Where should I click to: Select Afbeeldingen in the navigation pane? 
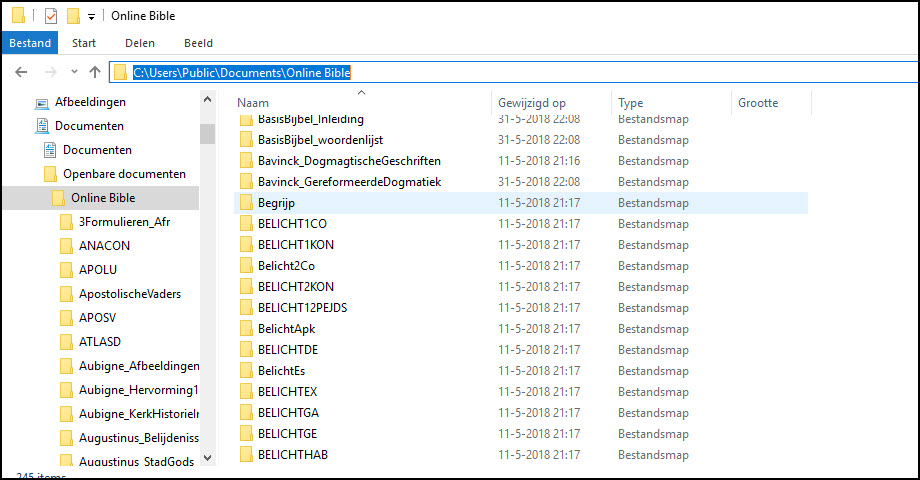90,102
